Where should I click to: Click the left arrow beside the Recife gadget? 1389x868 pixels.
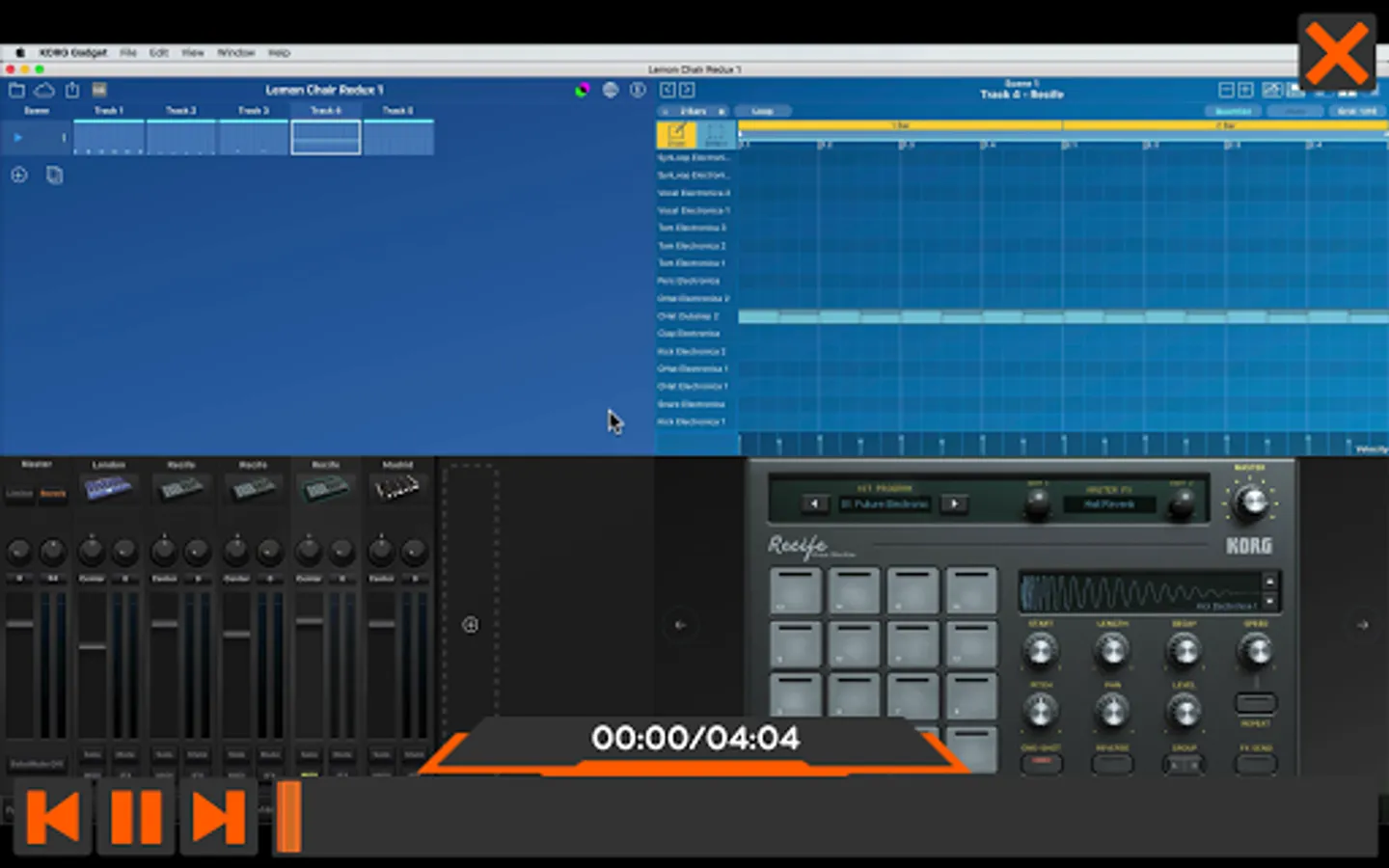point(680,625)
